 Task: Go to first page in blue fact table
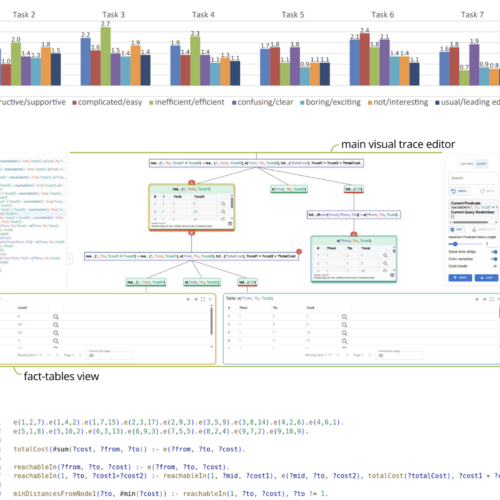click(338, 355)
